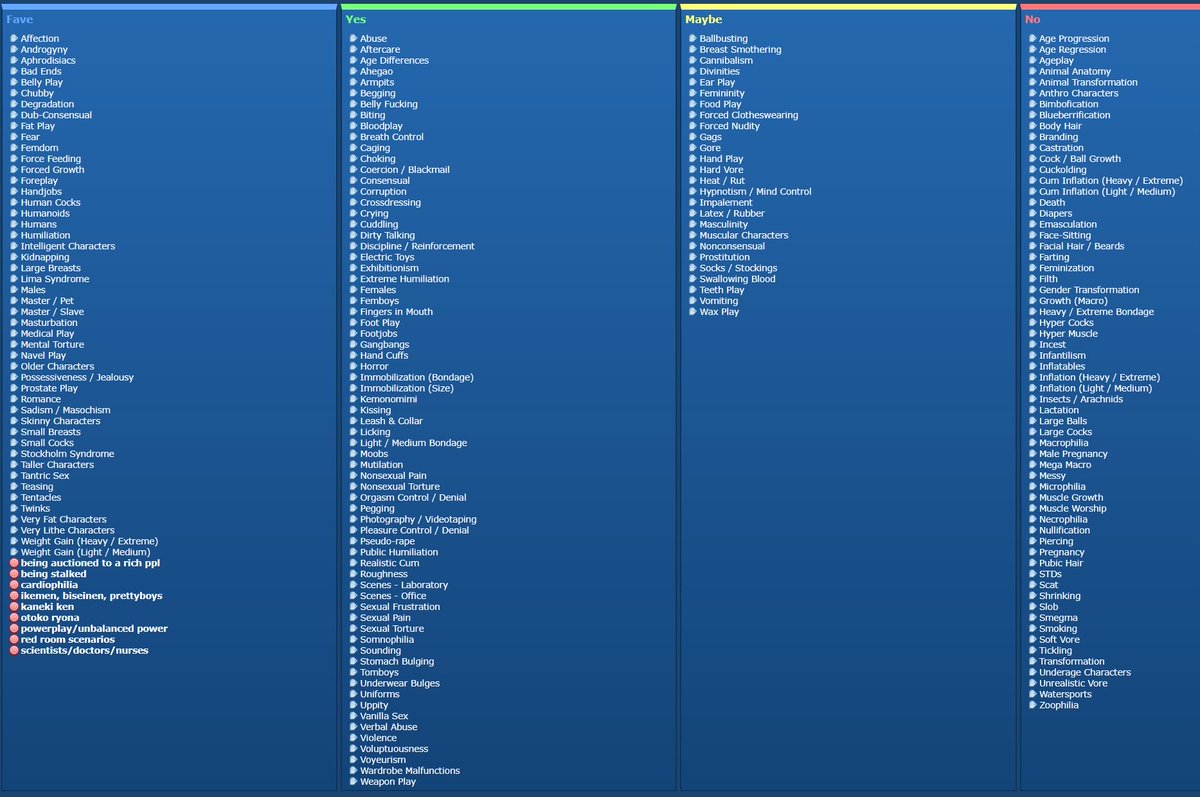1200x797 pixels.
Task: Click the icon next to Crossdressing
Action: (353, 203)
